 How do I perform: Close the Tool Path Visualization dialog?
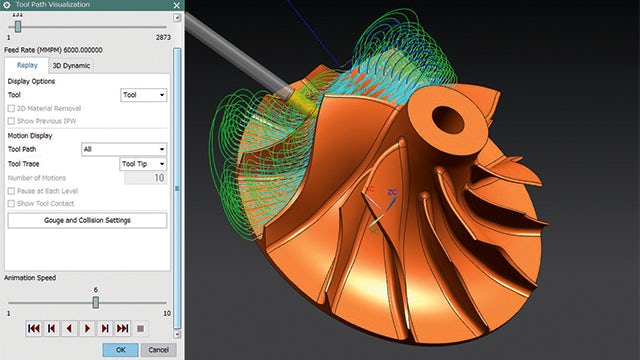tap(176, 5)
